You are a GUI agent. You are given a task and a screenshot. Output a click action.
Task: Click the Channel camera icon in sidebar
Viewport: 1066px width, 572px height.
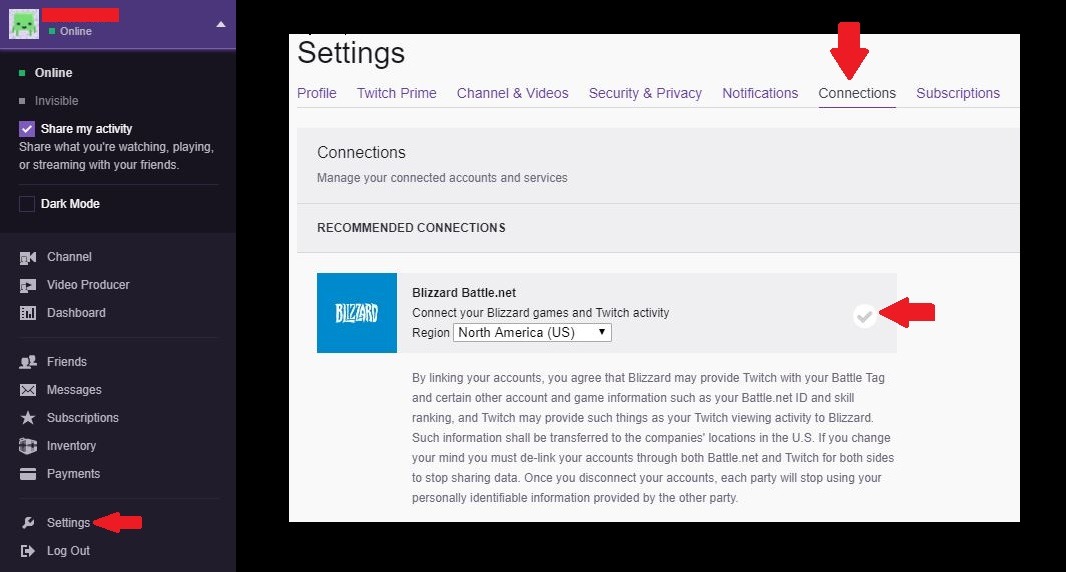tap(28, 258)
